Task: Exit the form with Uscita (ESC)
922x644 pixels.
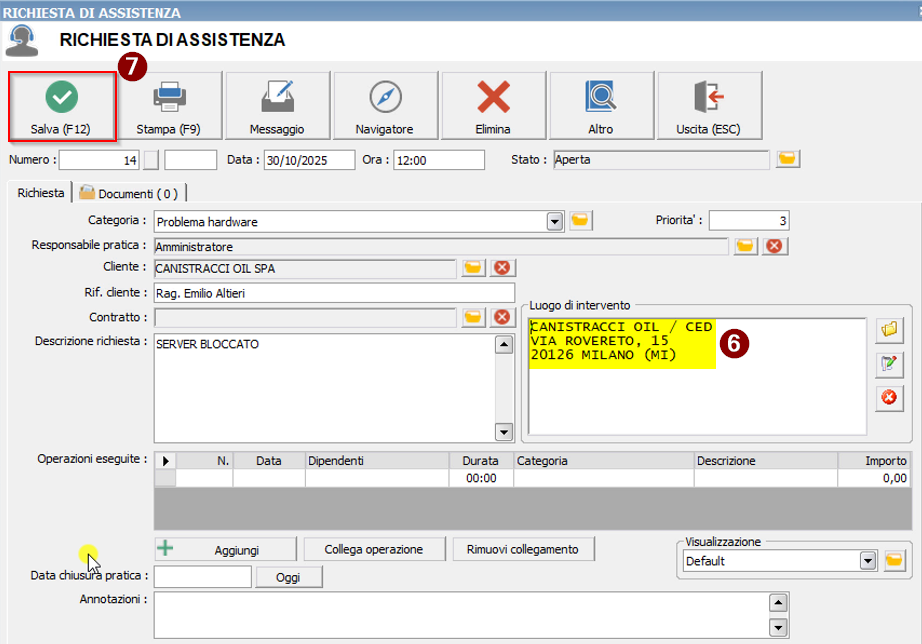Action: click(709, 106)
